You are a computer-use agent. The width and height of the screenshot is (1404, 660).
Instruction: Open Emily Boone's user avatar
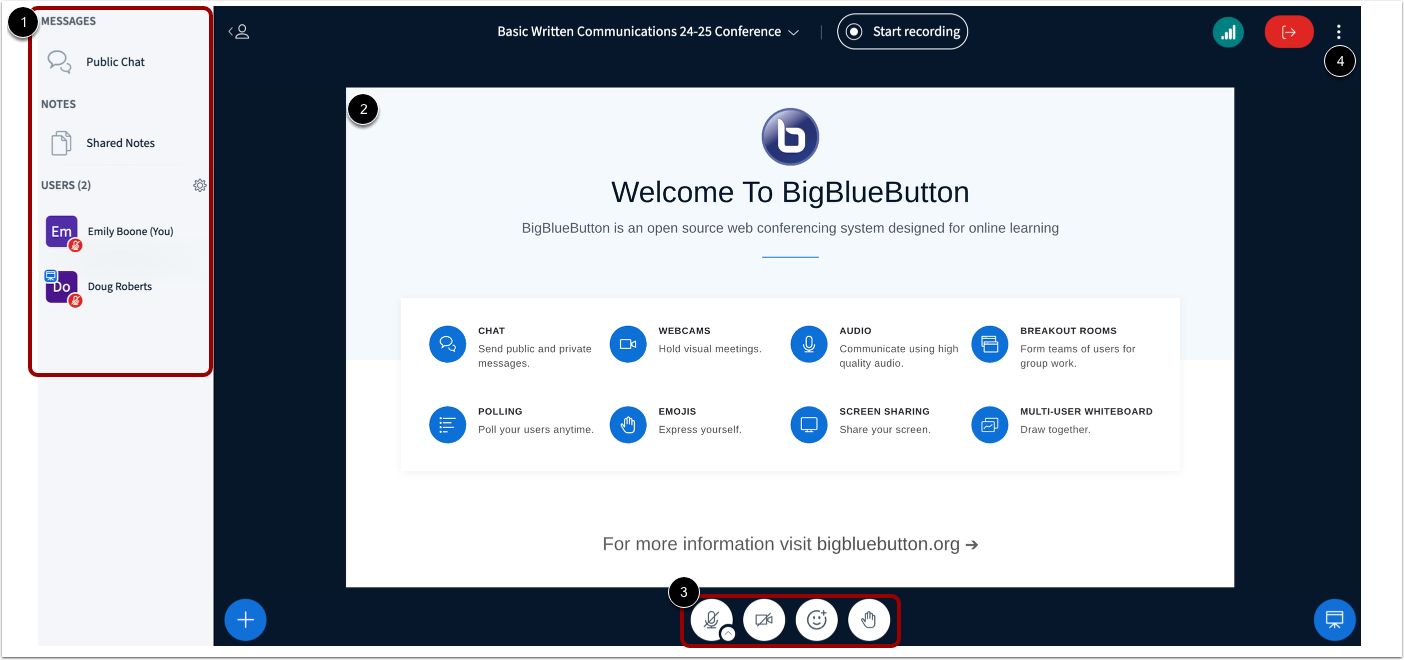tap(62, 231)
